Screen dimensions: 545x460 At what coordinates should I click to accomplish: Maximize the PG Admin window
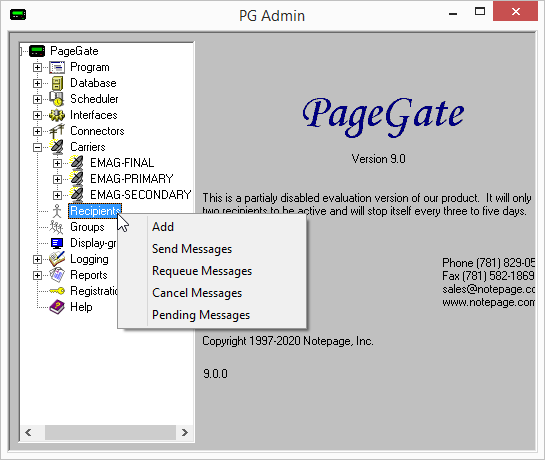point(480,11)
